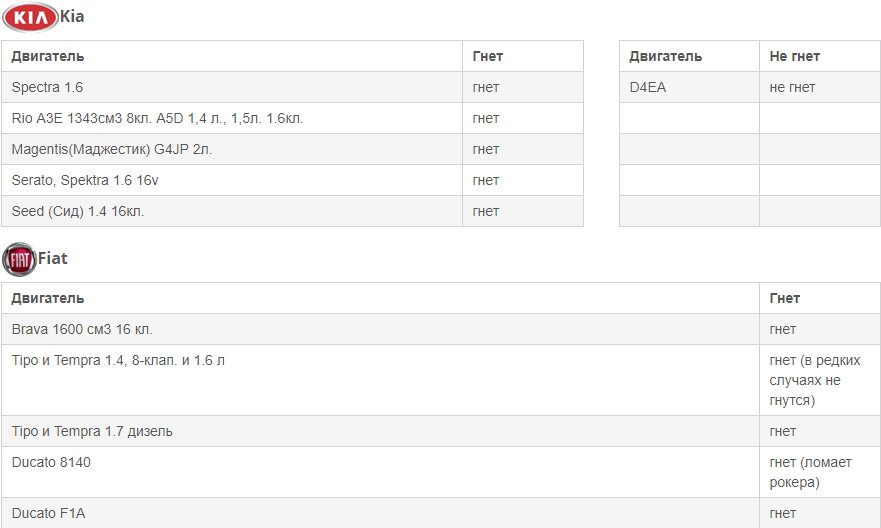Click the D4EA engine cell
This screenshot has height=528, width=881.
689,87
